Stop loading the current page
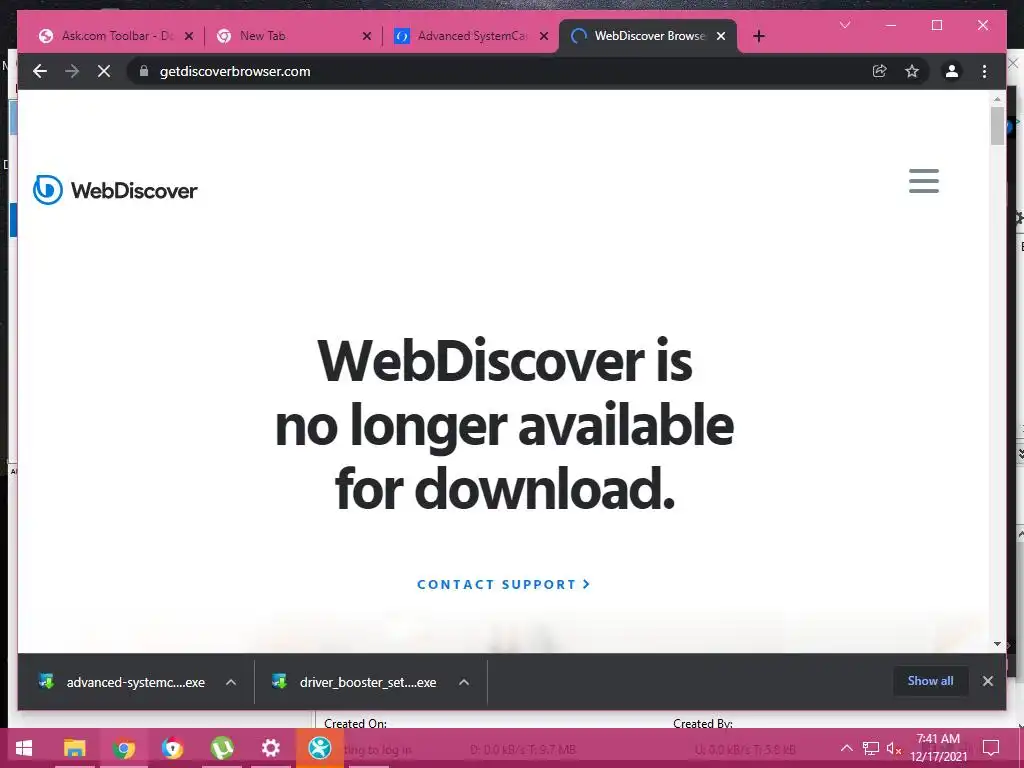This screenshot has height=768, width=1024. click(x=104, y=71)
